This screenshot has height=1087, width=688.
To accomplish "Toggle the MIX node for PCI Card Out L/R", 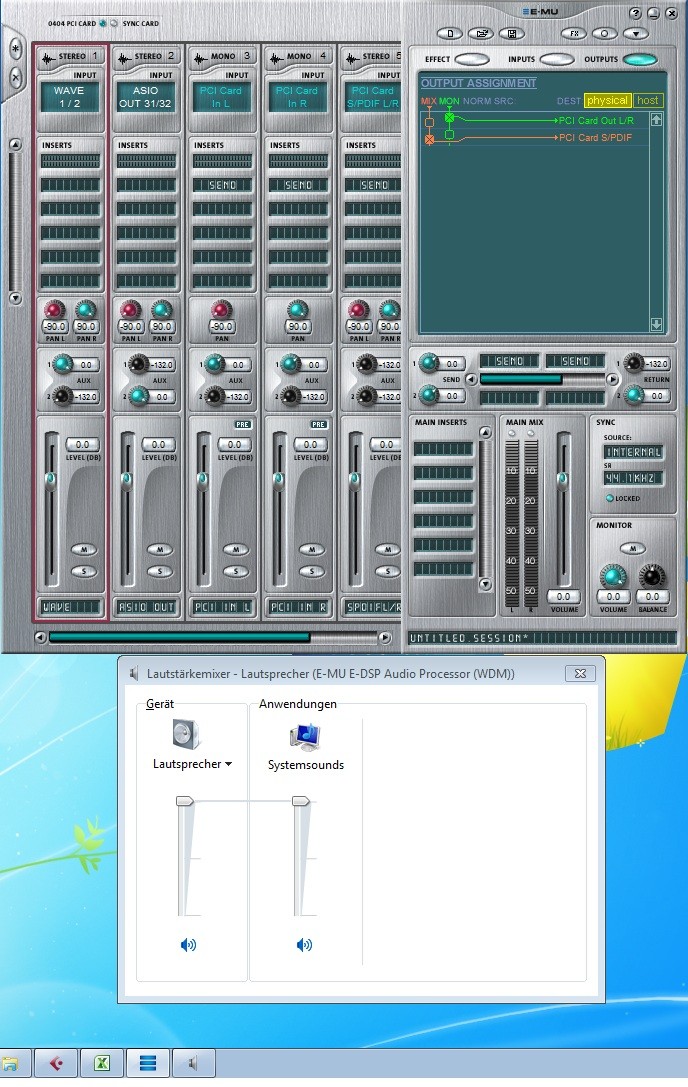I will click(x=429, y=123).
